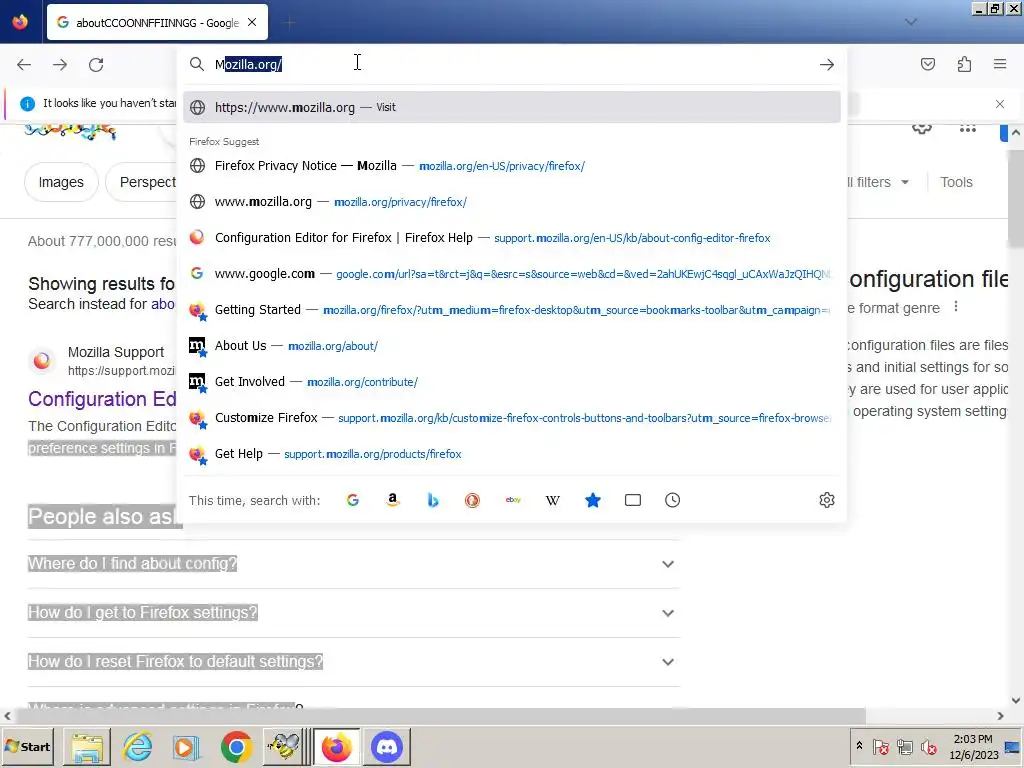Go forward with the forward arrow
This screenshot has height=768, width=1024.
click(x=60, y=65)
